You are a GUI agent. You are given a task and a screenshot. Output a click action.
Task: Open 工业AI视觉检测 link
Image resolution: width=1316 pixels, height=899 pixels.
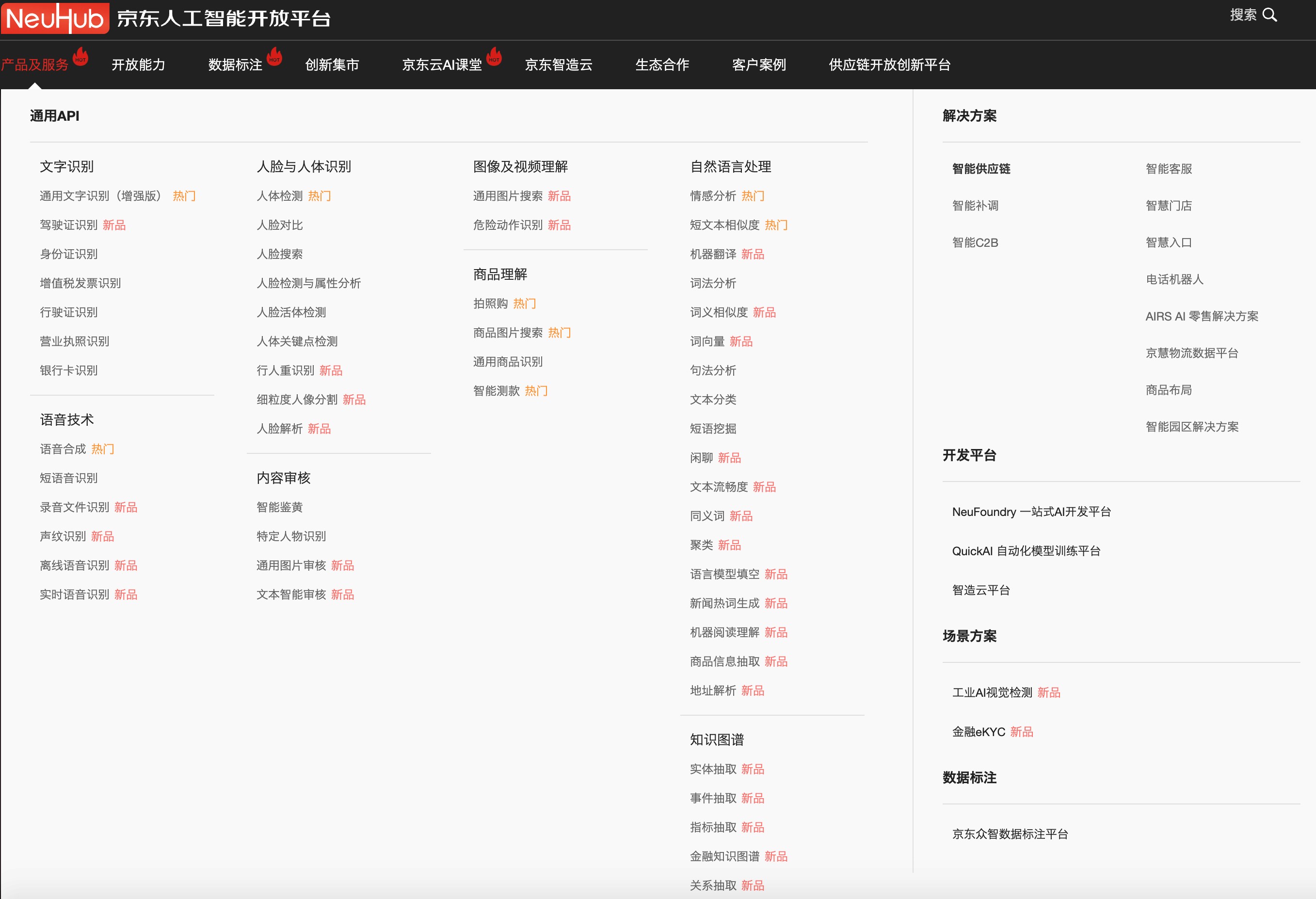pos(992,692)
